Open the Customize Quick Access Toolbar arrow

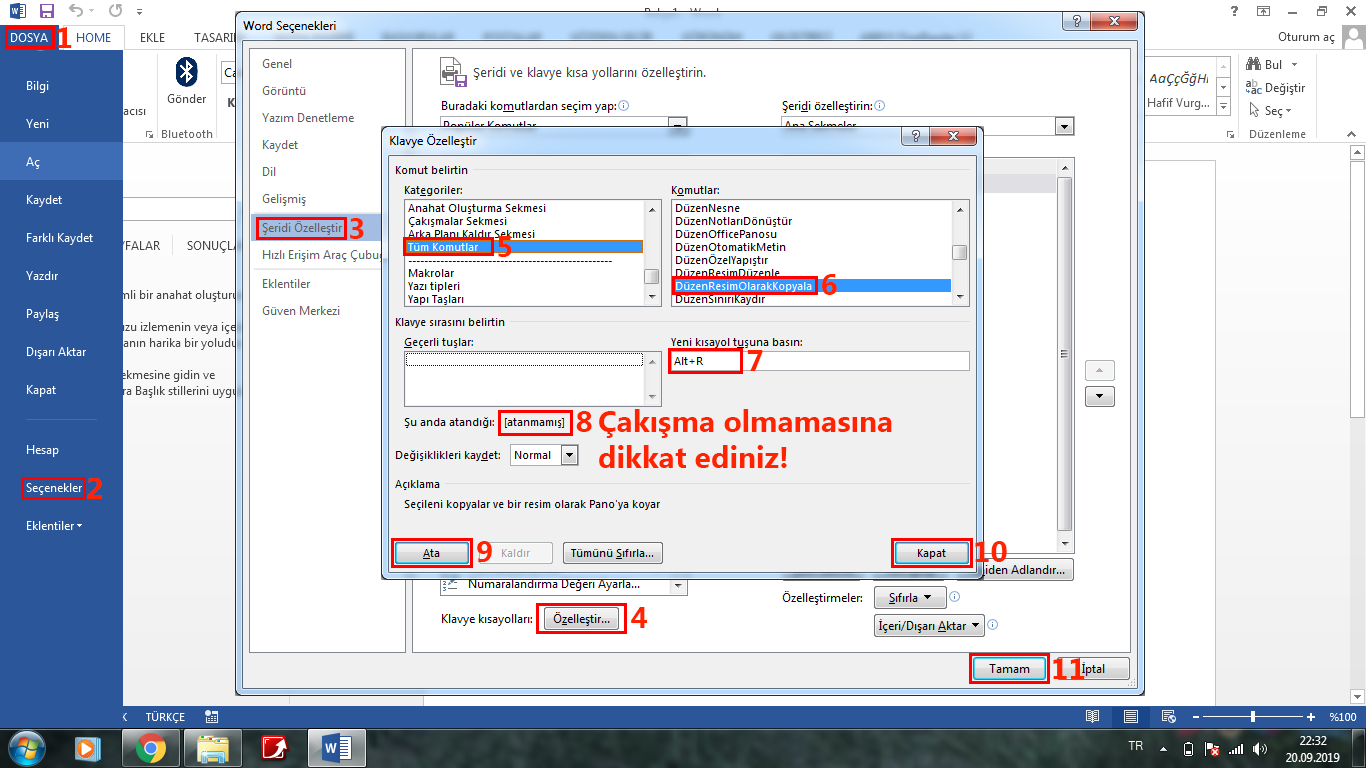pos(138,12)
